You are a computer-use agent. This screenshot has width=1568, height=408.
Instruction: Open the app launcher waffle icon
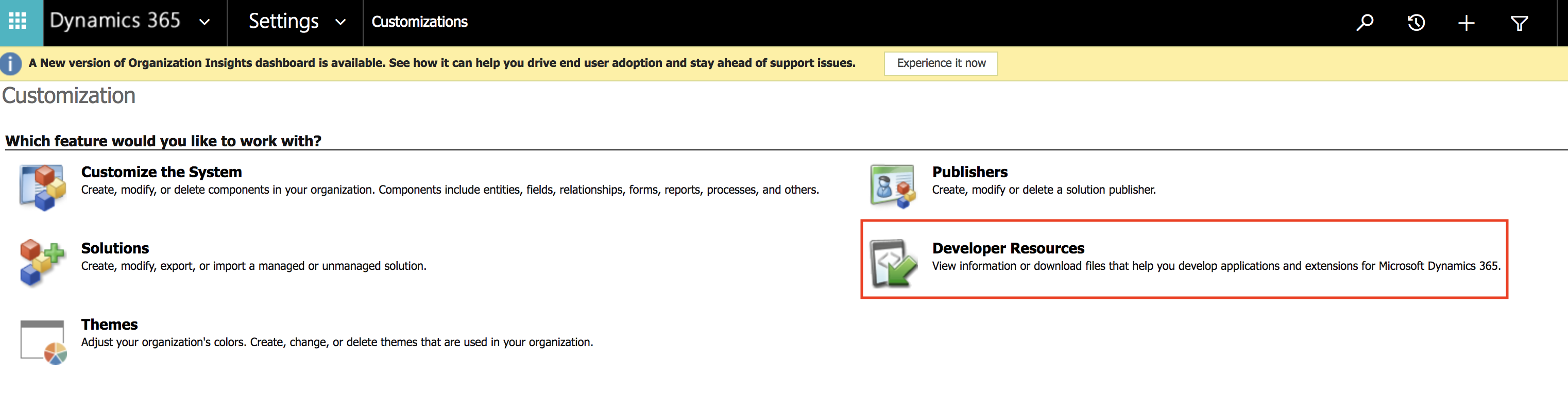tap(18, 21)
